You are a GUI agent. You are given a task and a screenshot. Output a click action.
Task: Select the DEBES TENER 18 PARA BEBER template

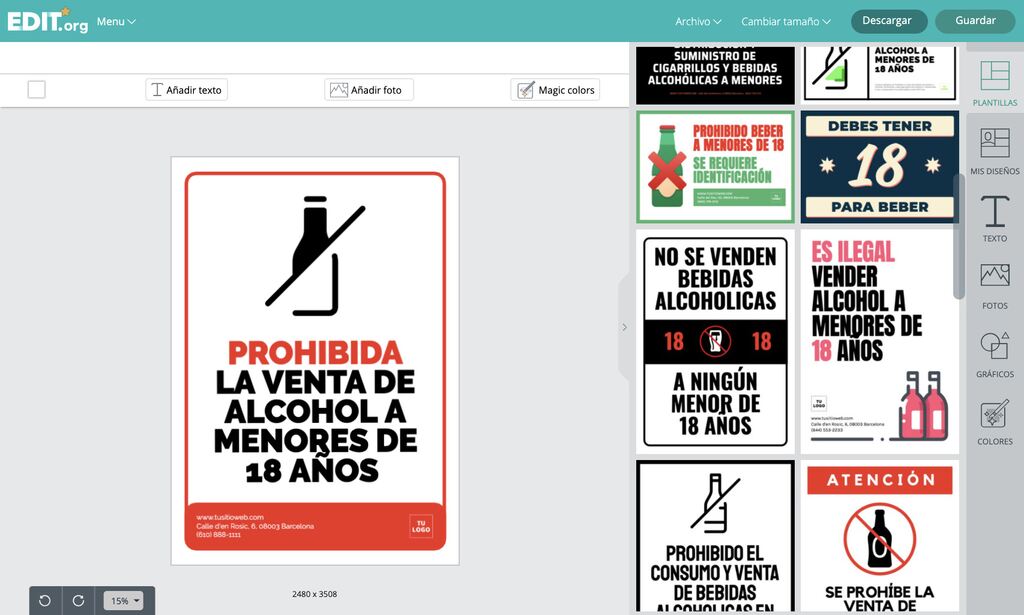point(880,167)
